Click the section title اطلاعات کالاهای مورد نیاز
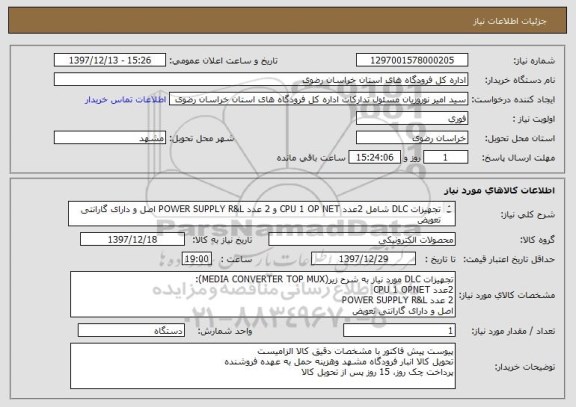 [x=499, y=190]
